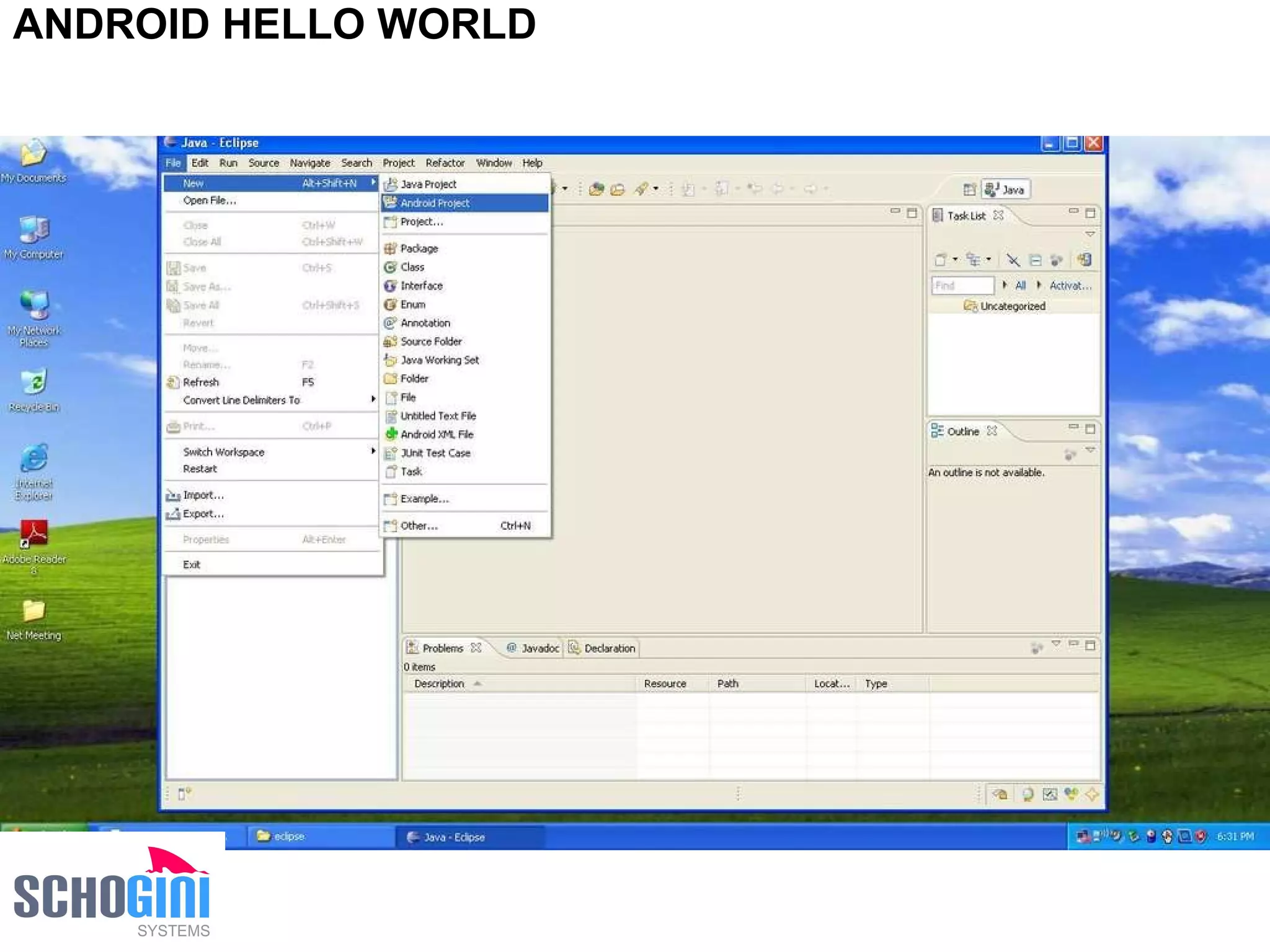Screen dimensions: 1270x952
Task: Click eclipse folder in Windows taskbar
Action: [x=321, y=837]
